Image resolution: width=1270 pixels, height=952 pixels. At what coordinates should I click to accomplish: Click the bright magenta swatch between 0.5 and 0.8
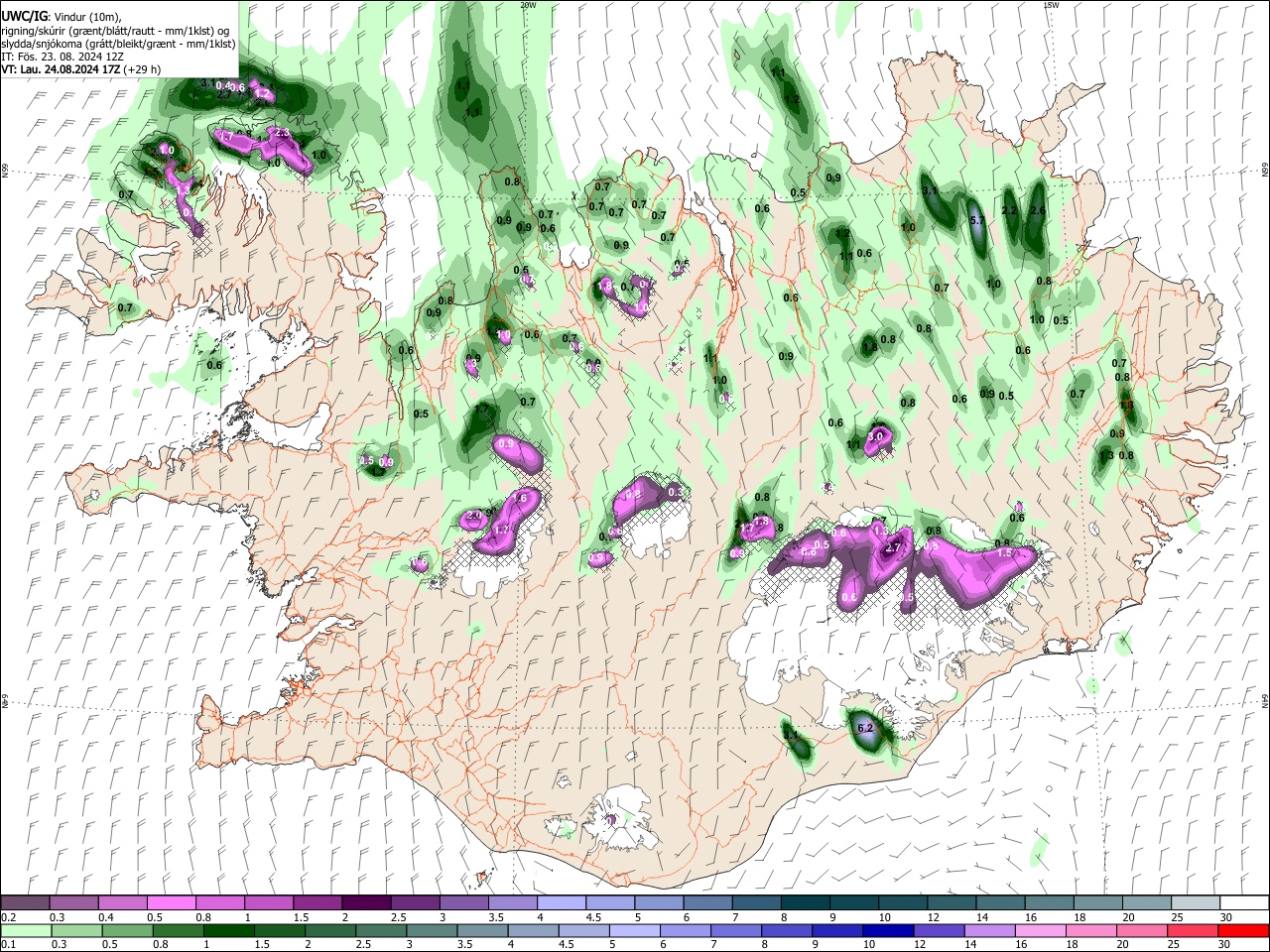tap(171, 902)
